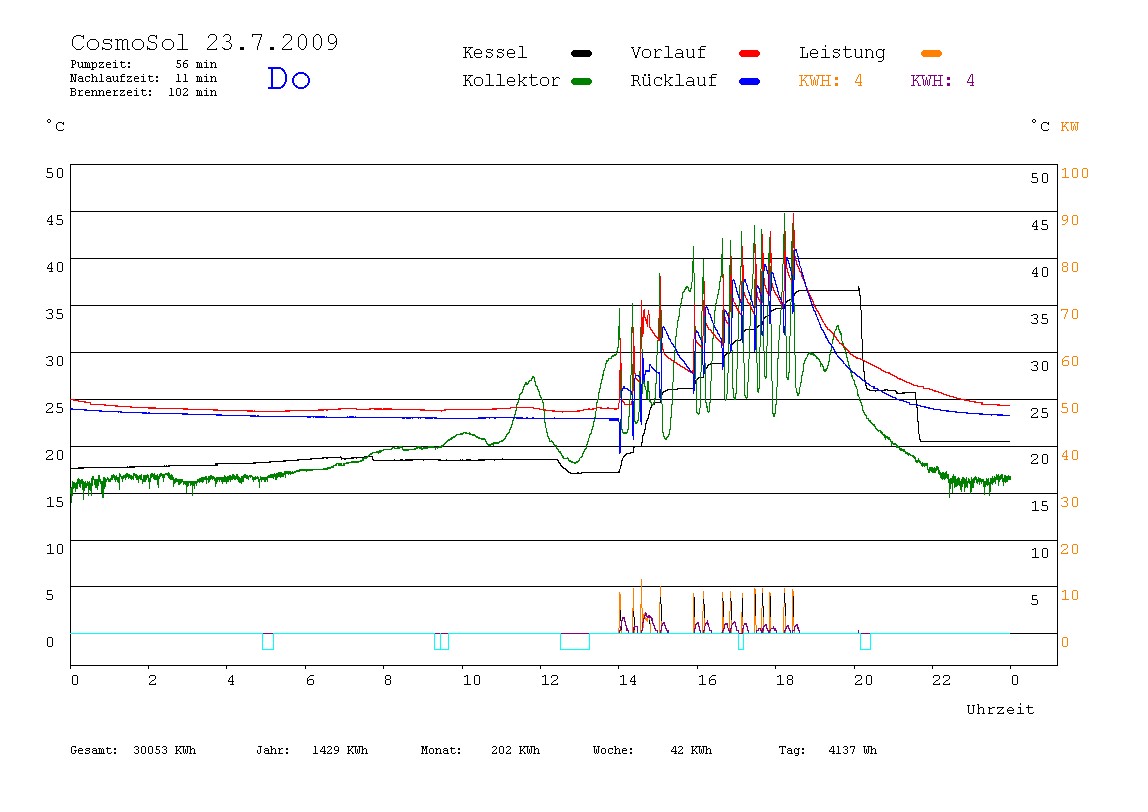Click the "Vorlauf" legend label

[668, 53]
